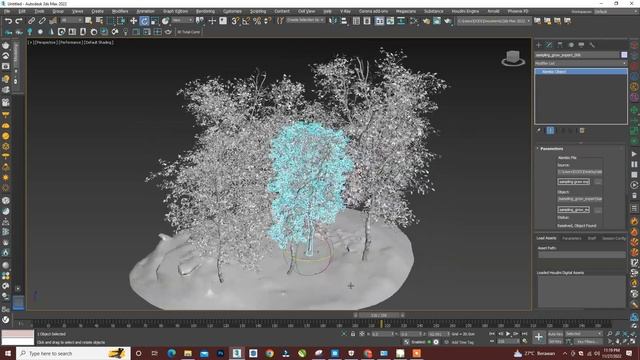640x360 pixels.
Task: Click the Render teapot icon
Action: 447,20
